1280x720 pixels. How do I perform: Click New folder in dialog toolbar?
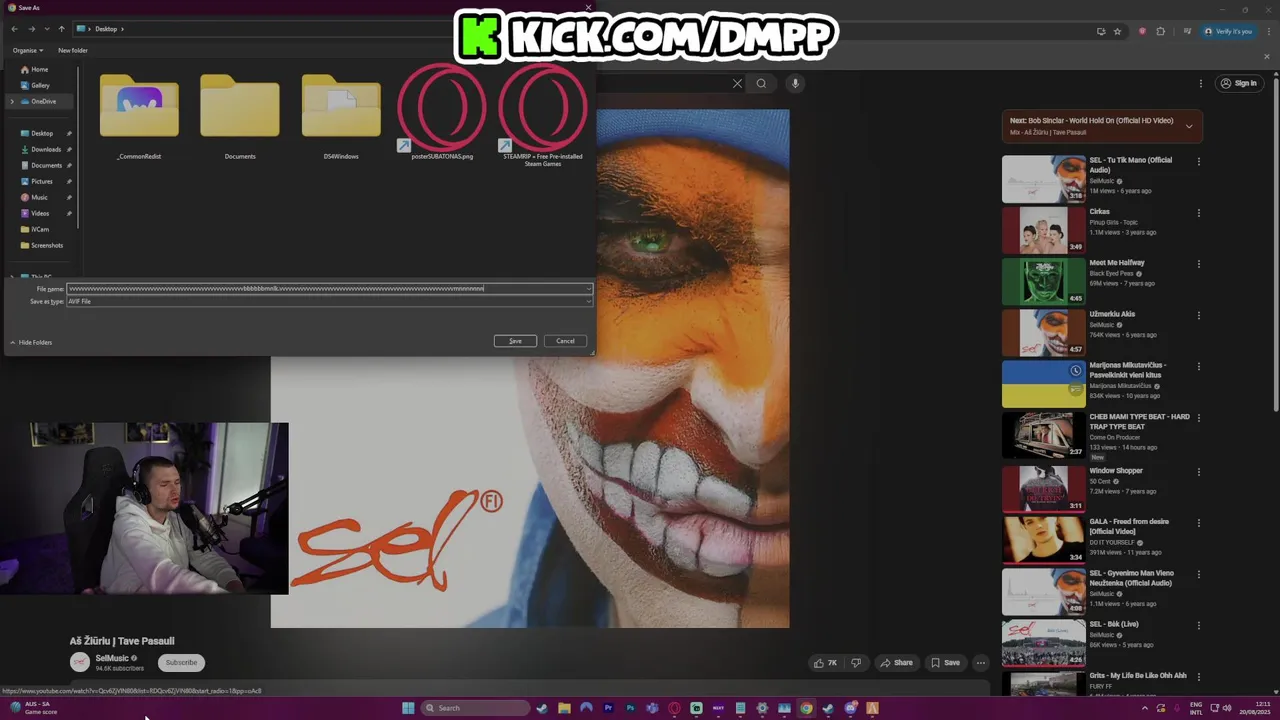click(73, 50)
